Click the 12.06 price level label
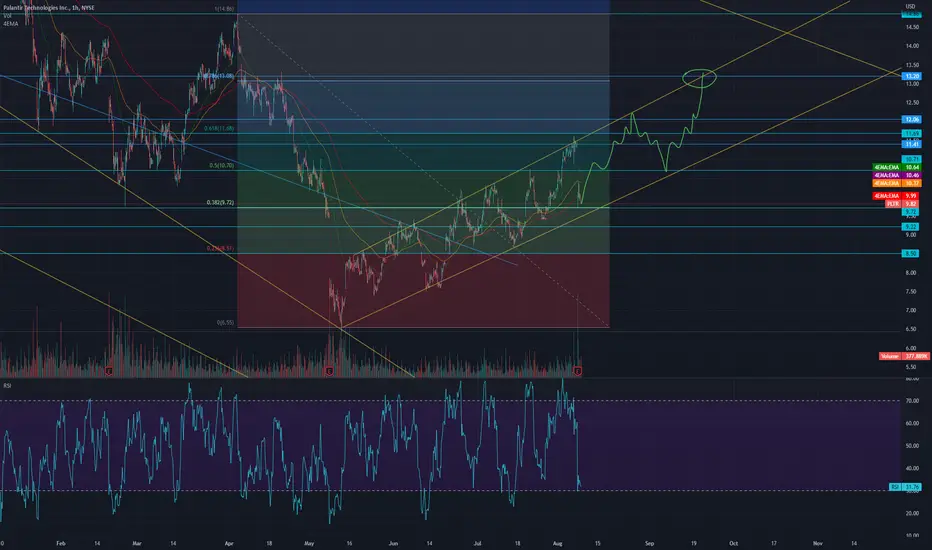This screenshot has width=932, height=550. point(912,120)
